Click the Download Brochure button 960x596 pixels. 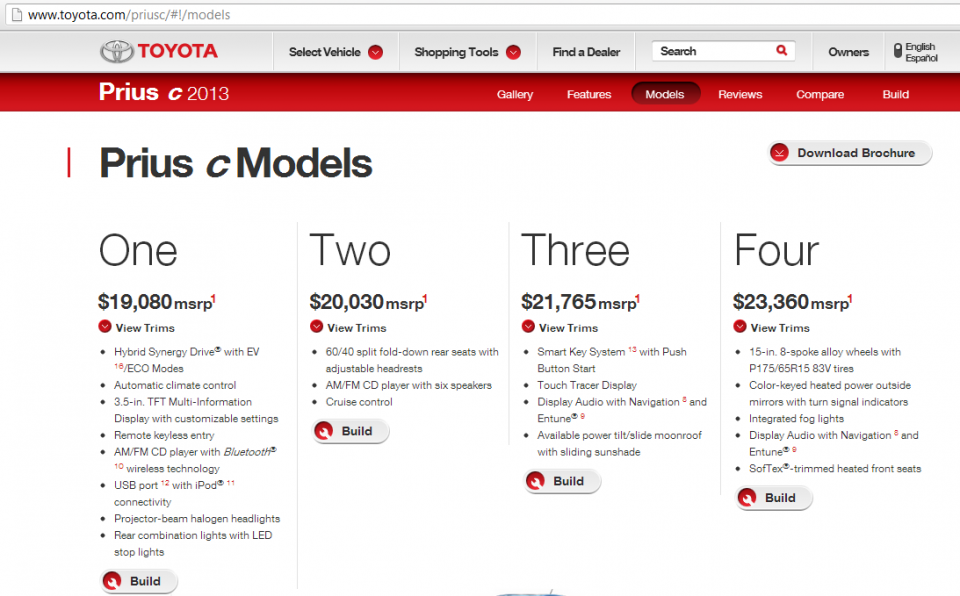[x=850, y=153]
